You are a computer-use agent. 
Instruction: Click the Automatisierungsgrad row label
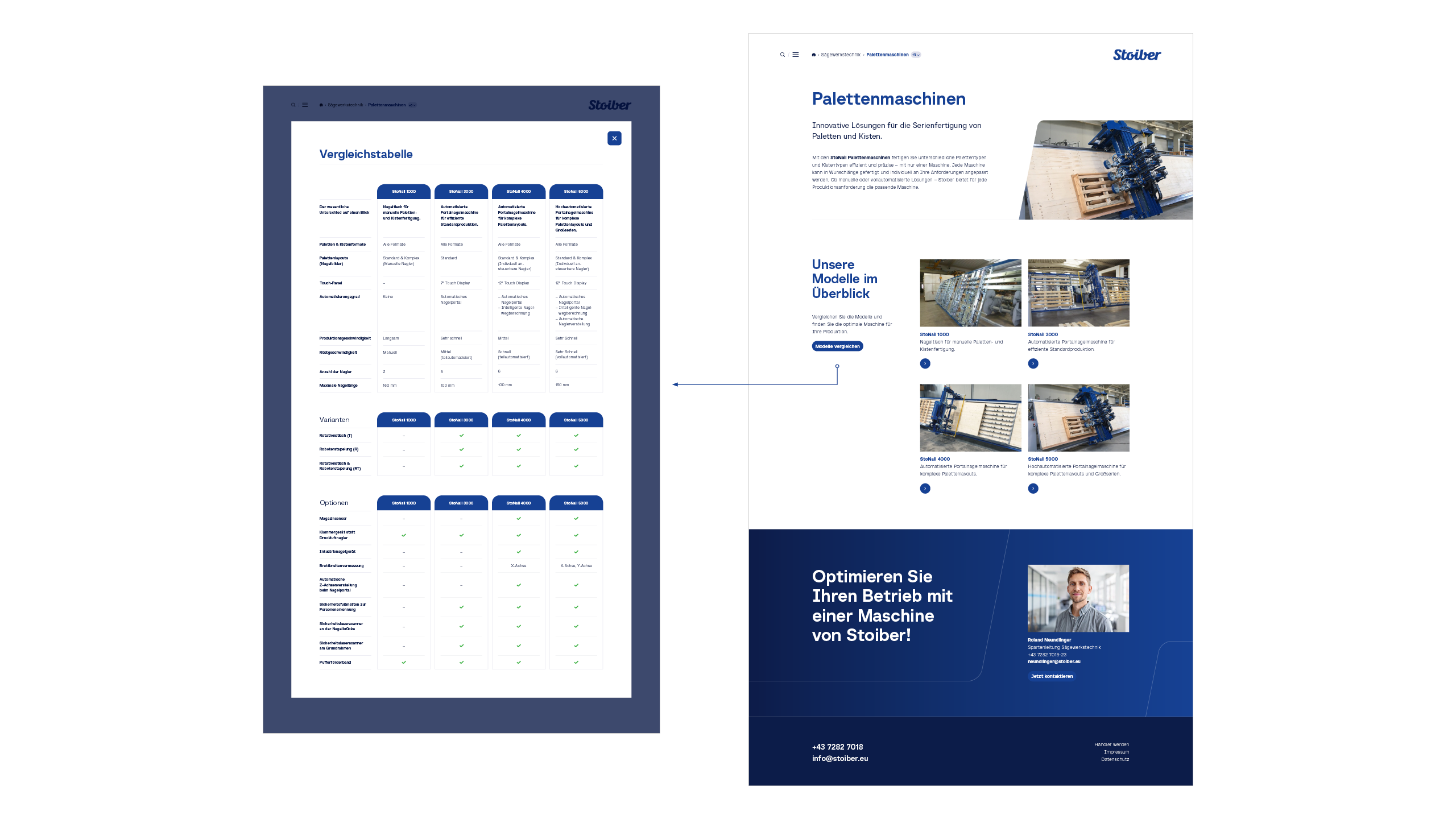(340, 297)
